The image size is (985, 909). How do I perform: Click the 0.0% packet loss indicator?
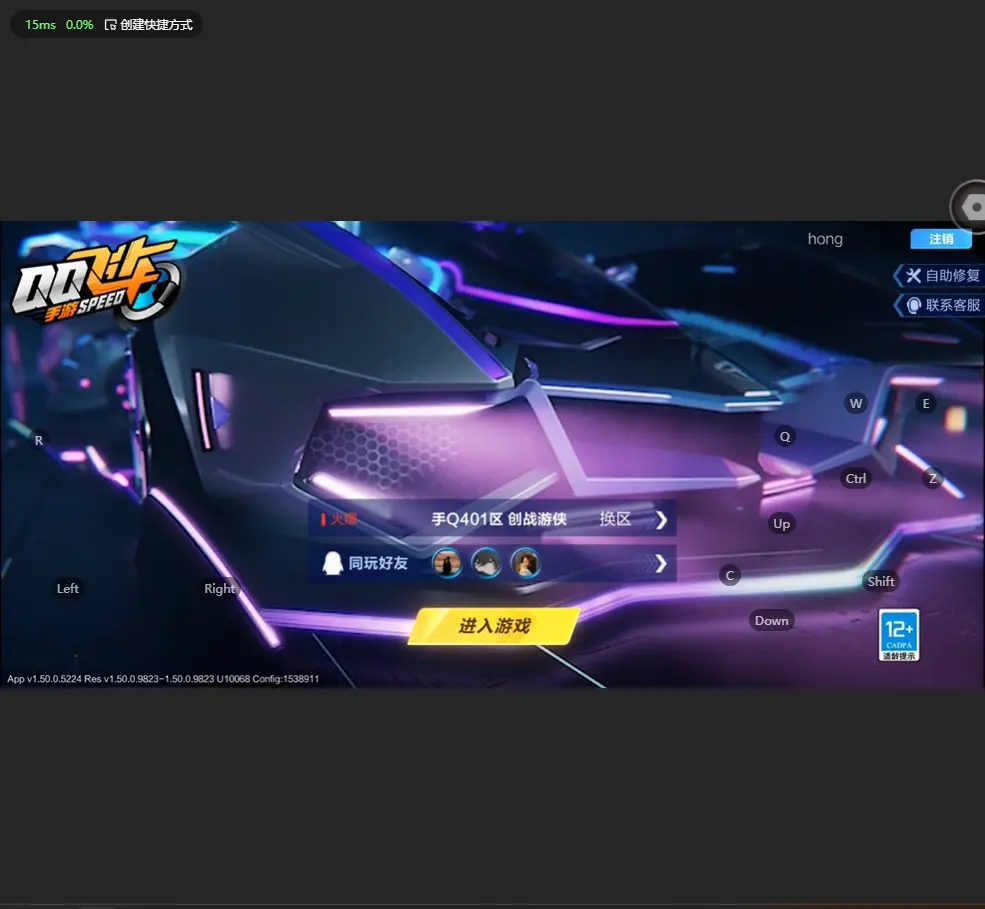(79, 24)
